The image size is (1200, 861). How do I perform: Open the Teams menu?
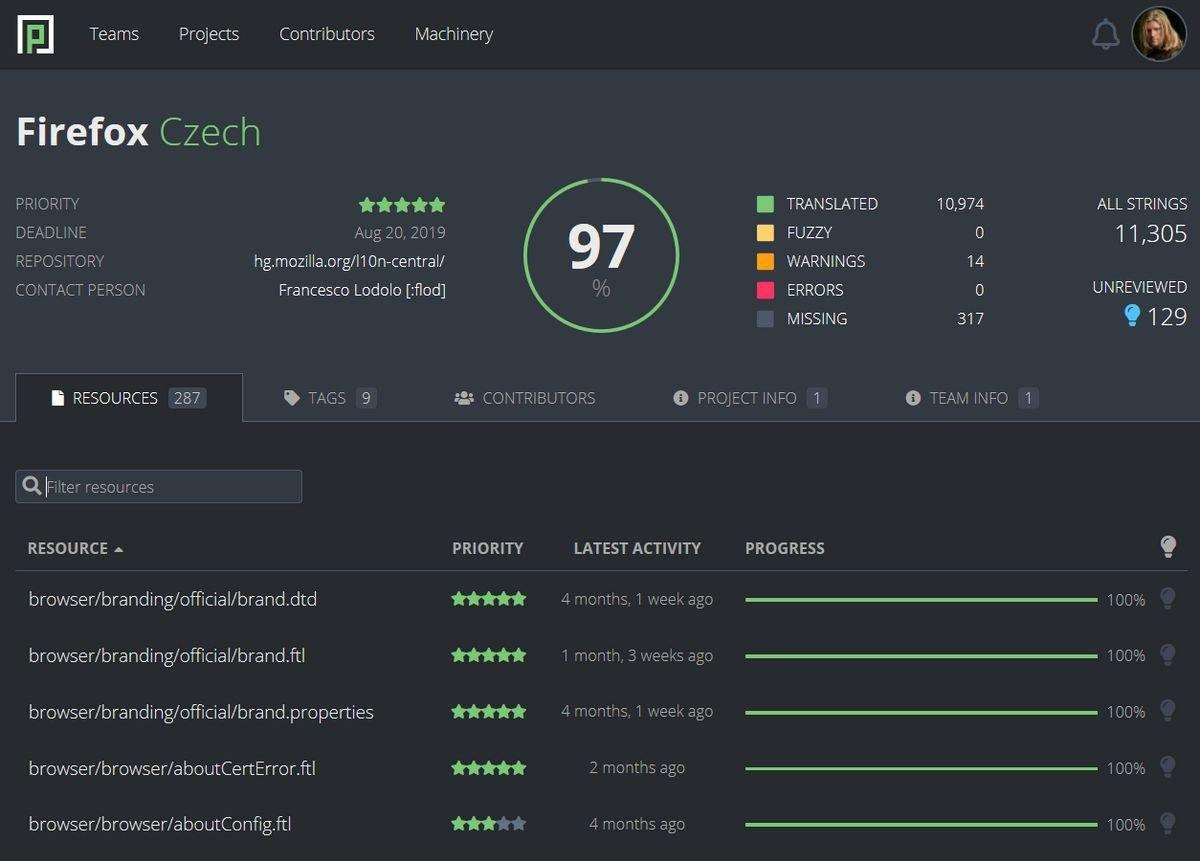114,34
